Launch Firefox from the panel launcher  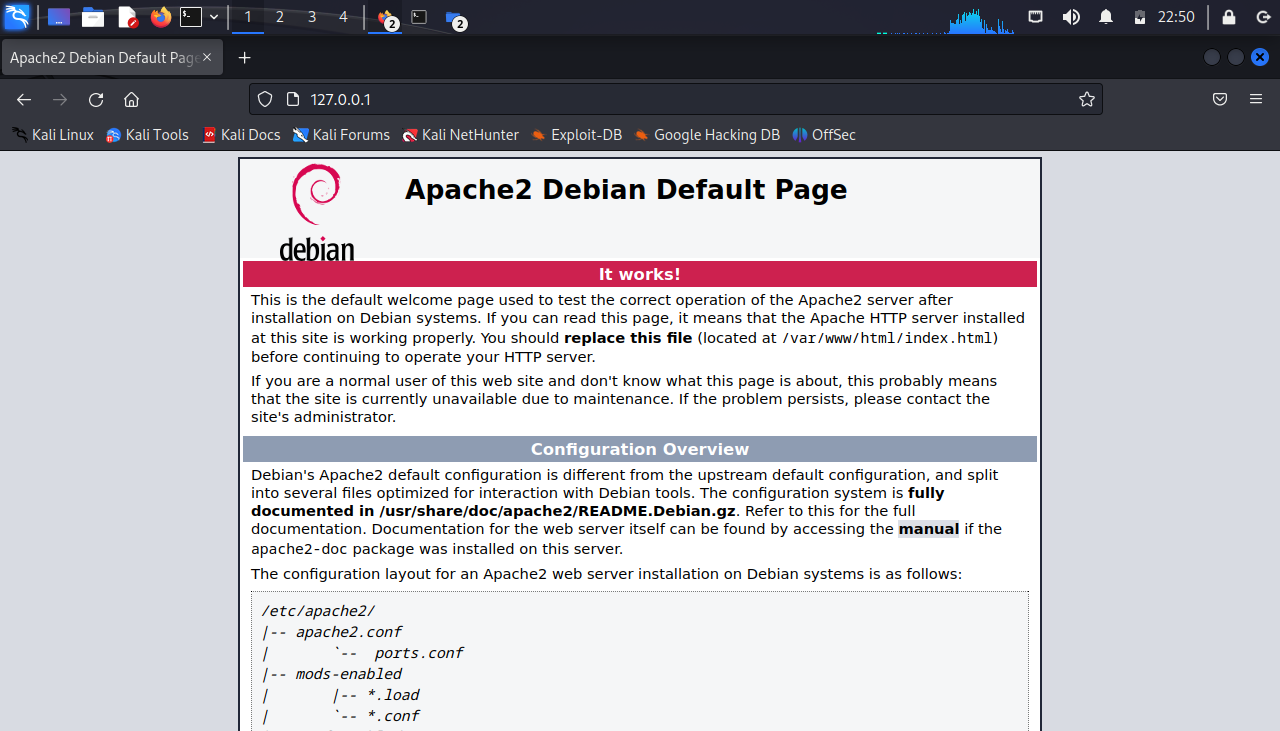(x=161, y=17)
